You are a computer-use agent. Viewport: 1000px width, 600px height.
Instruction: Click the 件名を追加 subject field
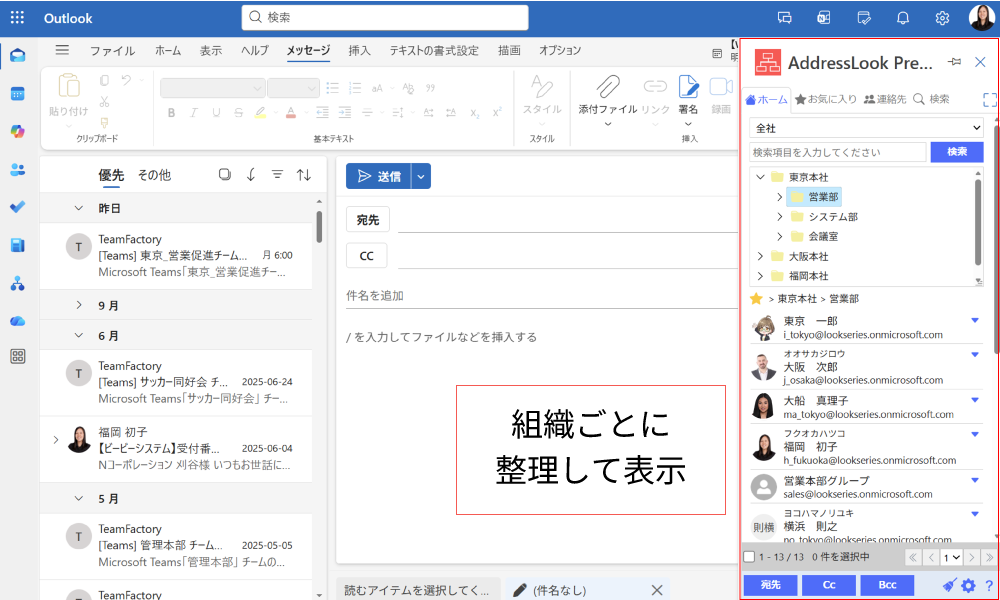(x=540, y=296)
